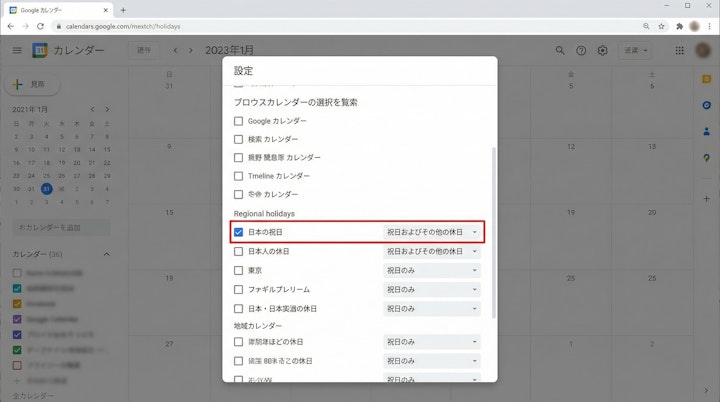This screenshot has width=720, height=402.
Task: Click the settings dialog scrollbar
Action: [x=494, y=233]
